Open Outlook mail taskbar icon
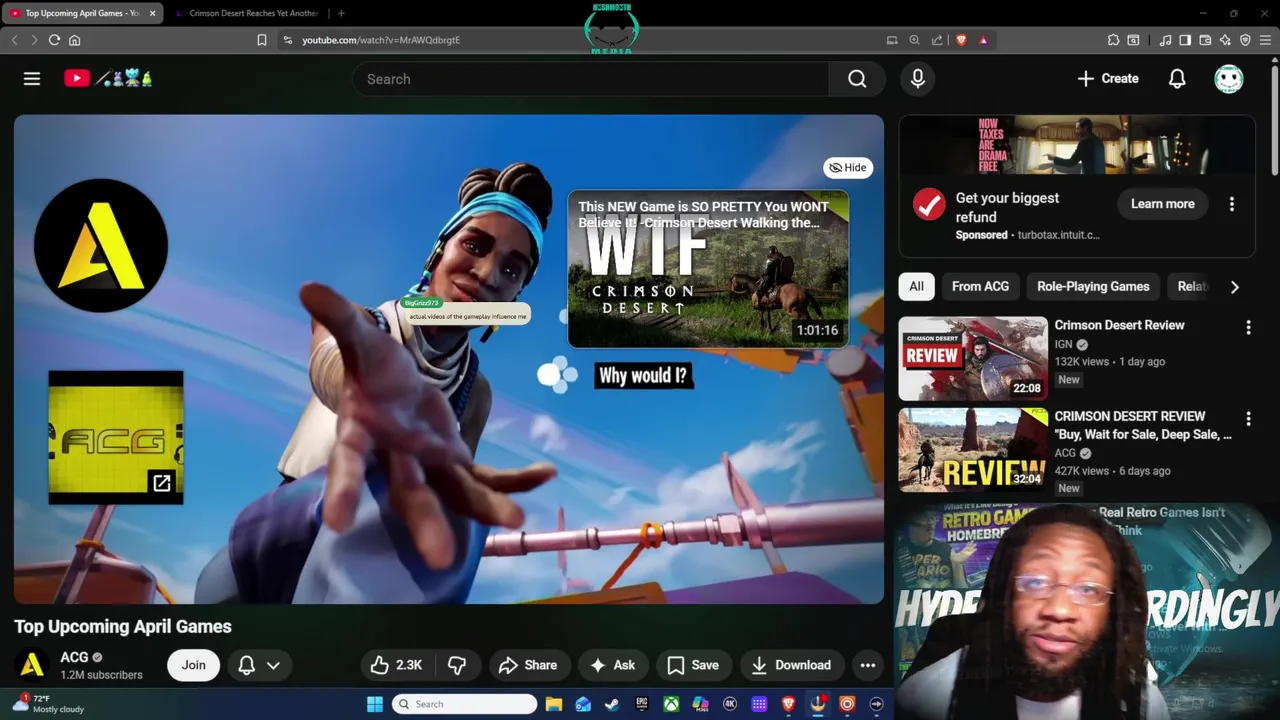This screenshot has width=1280, height=720. (583, 705)
